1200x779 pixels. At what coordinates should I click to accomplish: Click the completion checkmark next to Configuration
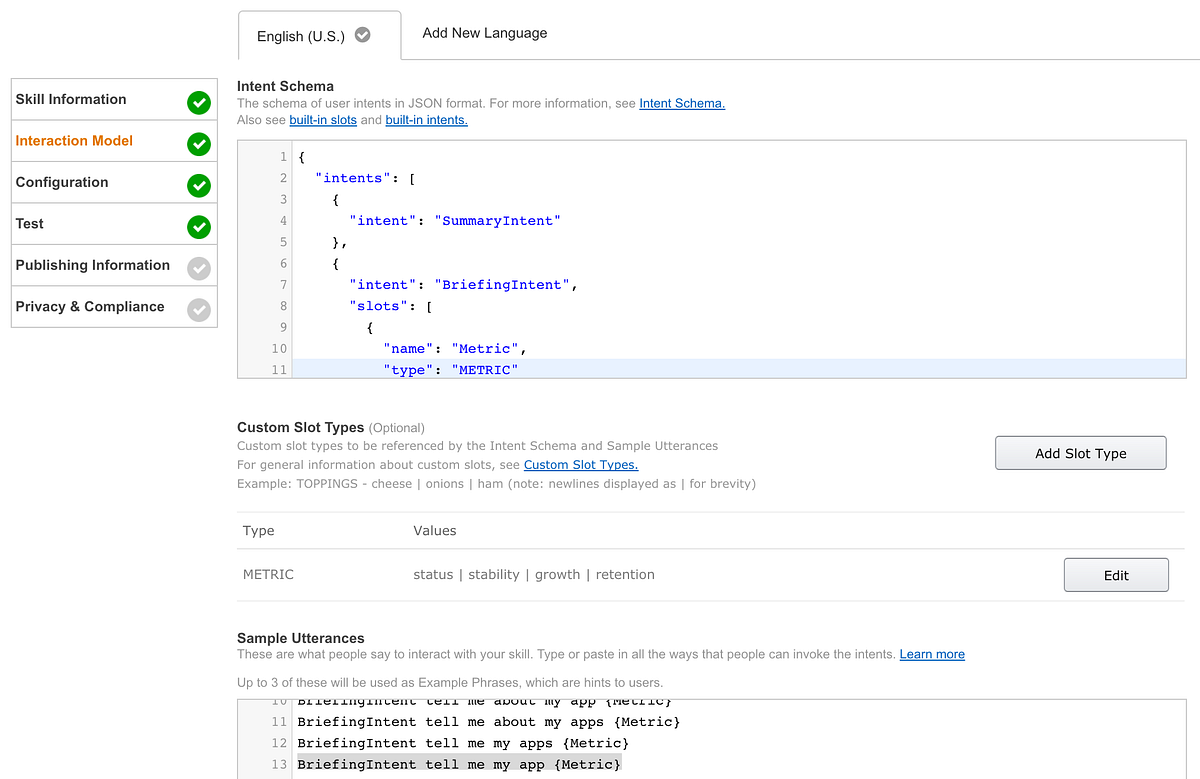[x=198, y=185]
